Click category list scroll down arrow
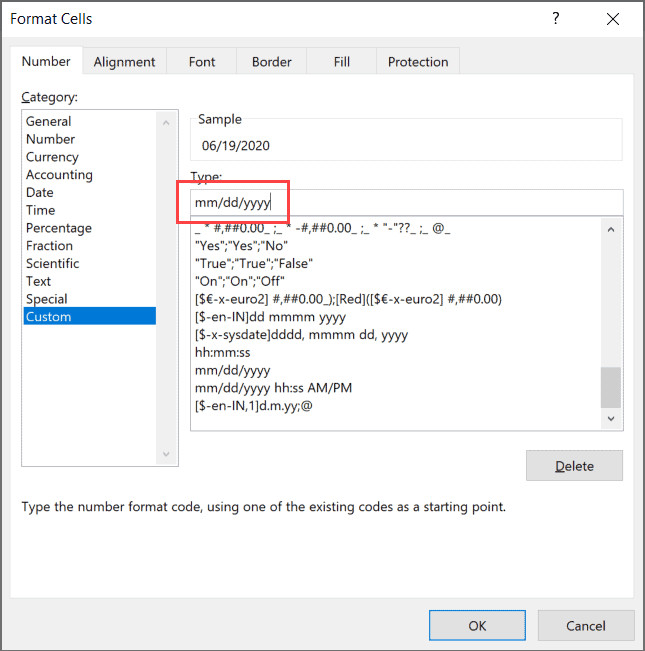The width and height of the screenshot is (645, 651). tap(167, 455)
